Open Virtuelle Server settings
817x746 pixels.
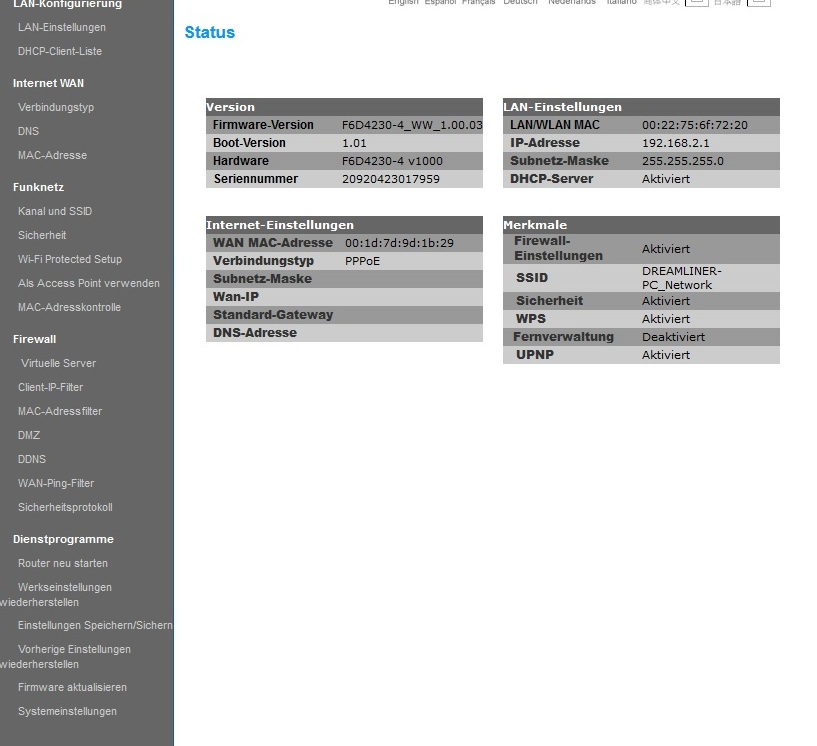point(58,363)
